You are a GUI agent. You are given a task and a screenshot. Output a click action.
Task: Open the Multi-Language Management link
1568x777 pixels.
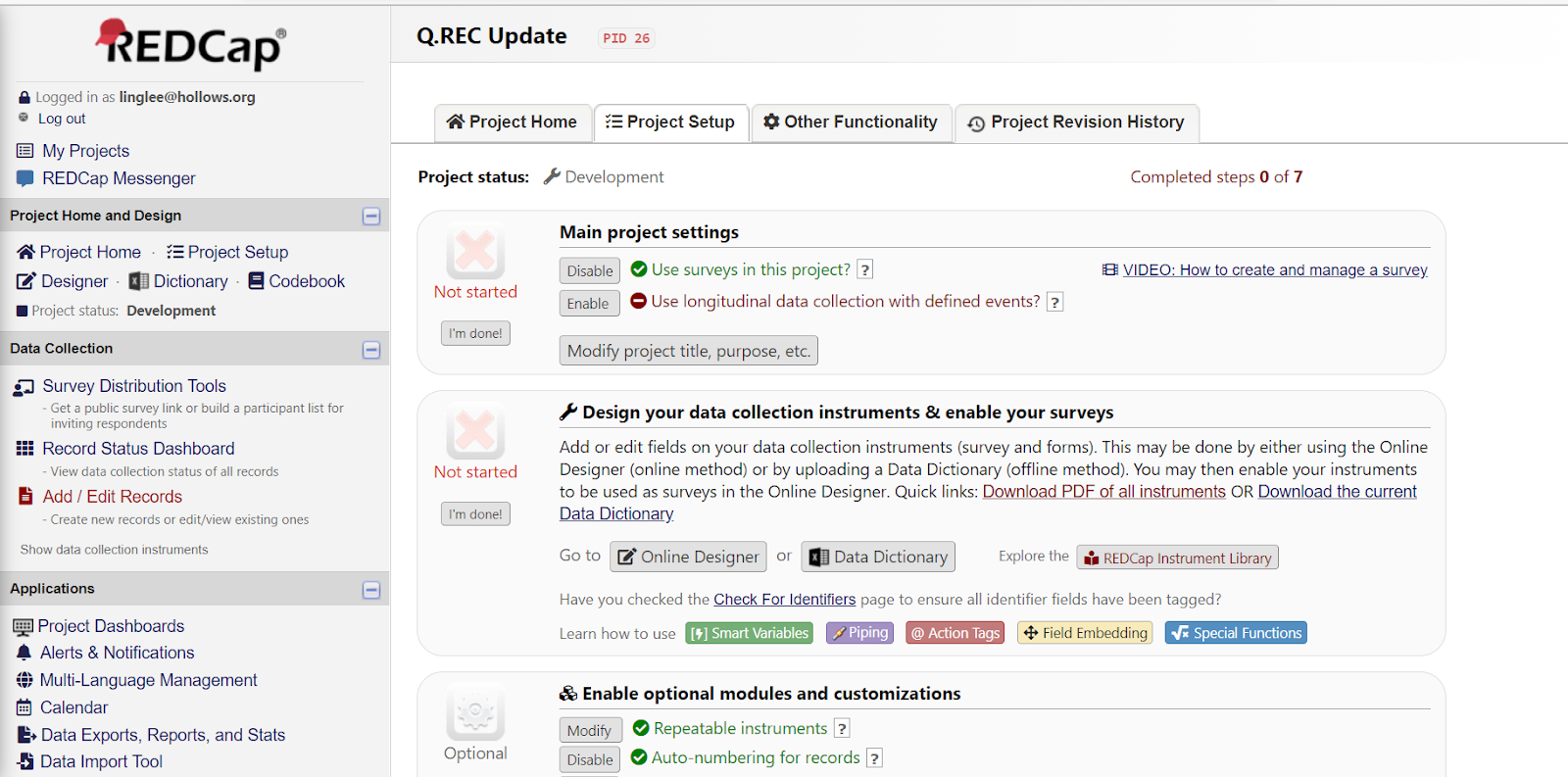[148, 680]
